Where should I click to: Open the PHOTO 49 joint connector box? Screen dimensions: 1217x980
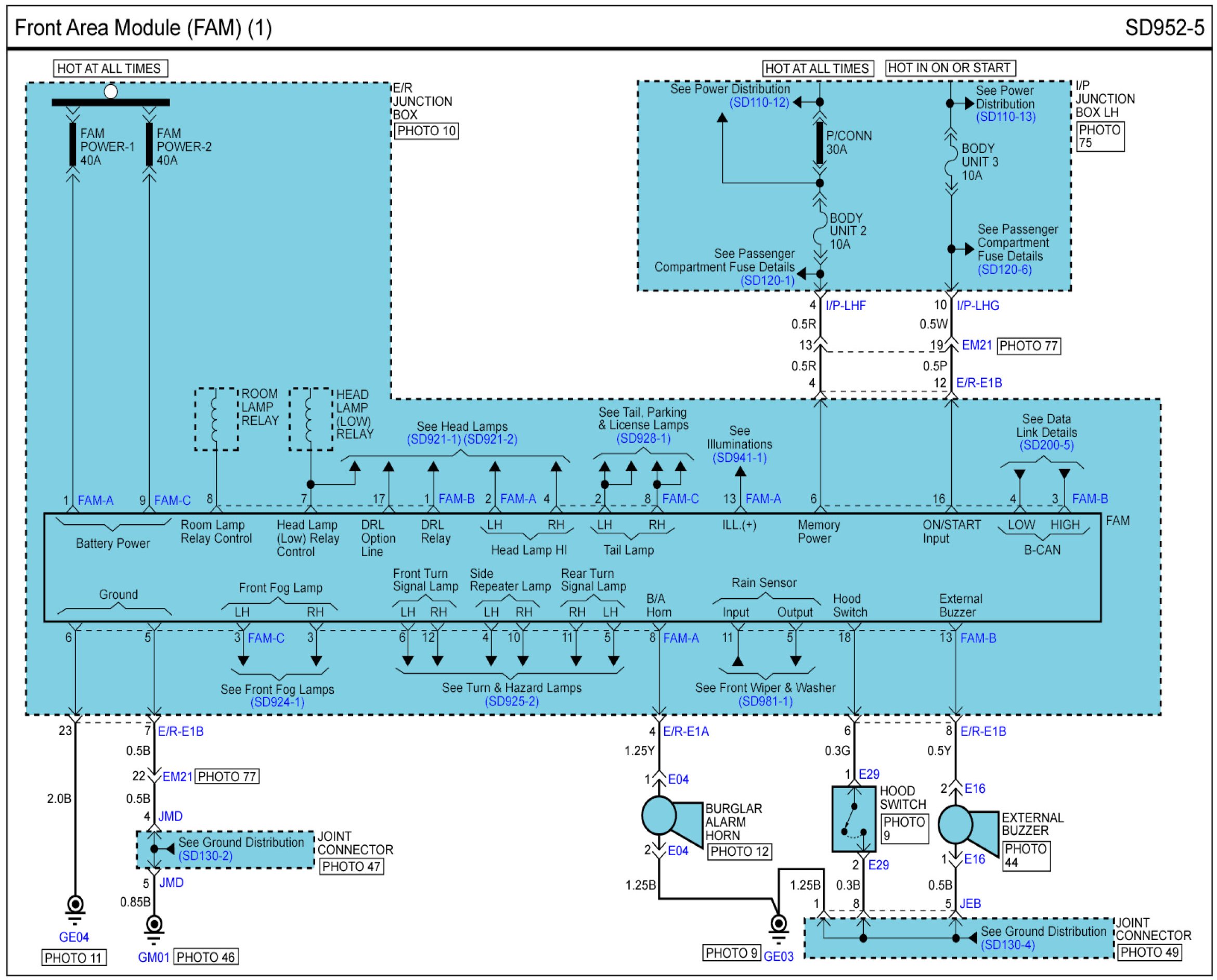[x=1149, y=952]
